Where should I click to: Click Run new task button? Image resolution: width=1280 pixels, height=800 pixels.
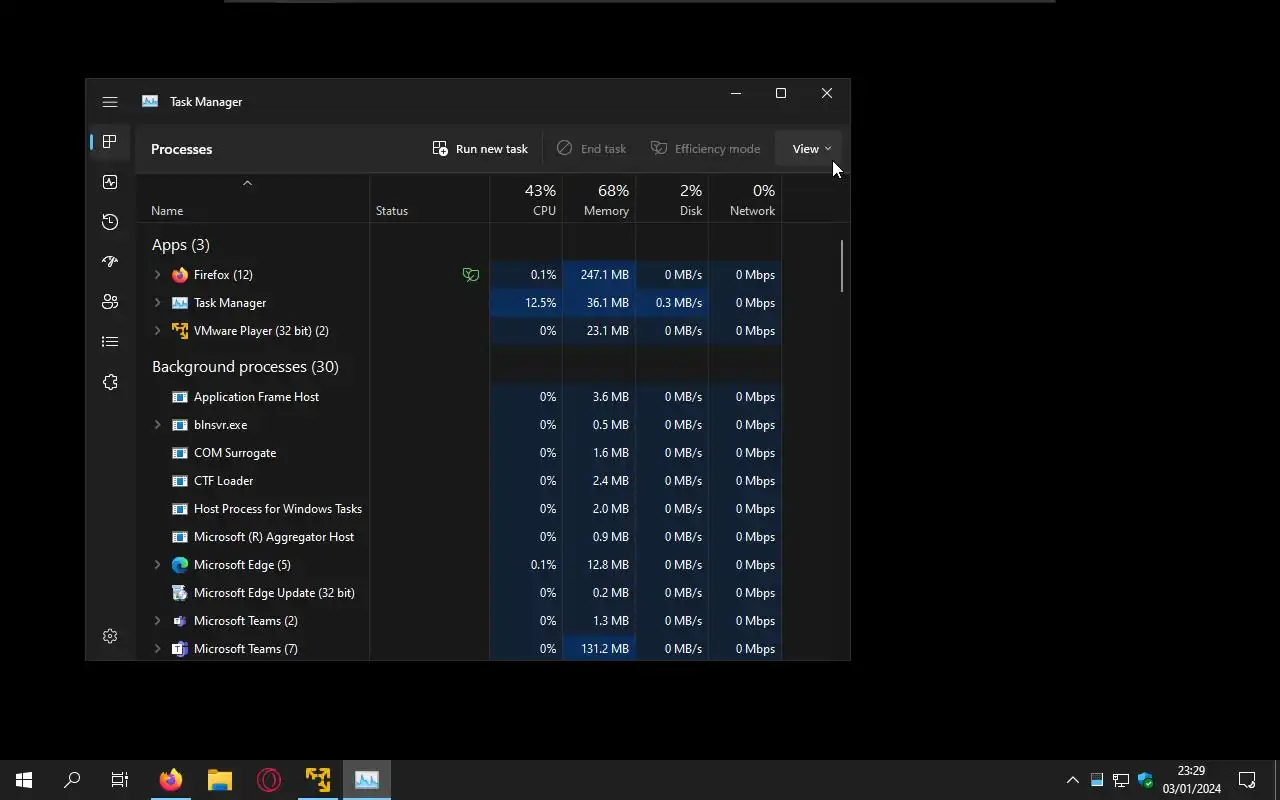point(480,148)
